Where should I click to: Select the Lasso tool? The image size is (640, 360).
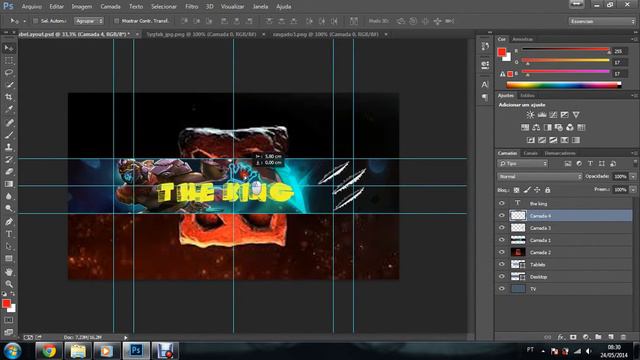[9, 73]
